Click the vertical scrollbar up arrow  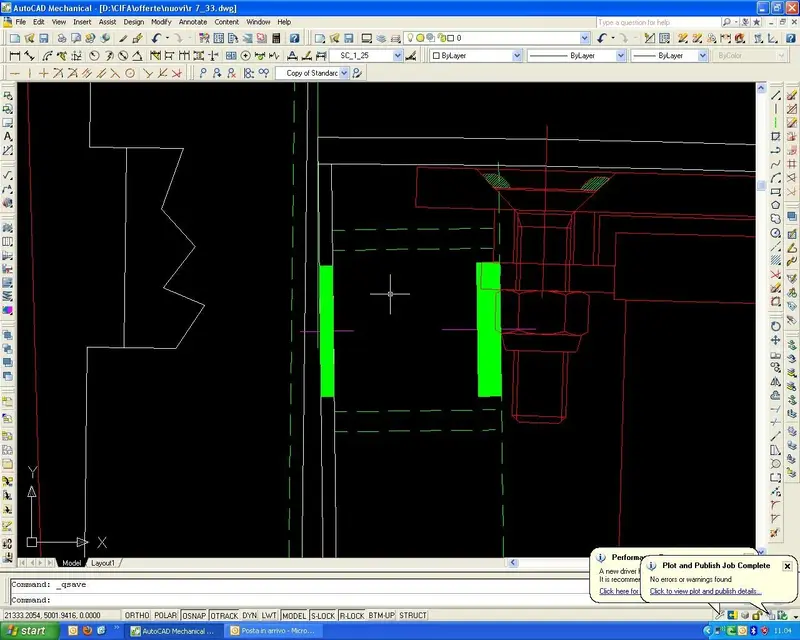click(x=761, y=88)
